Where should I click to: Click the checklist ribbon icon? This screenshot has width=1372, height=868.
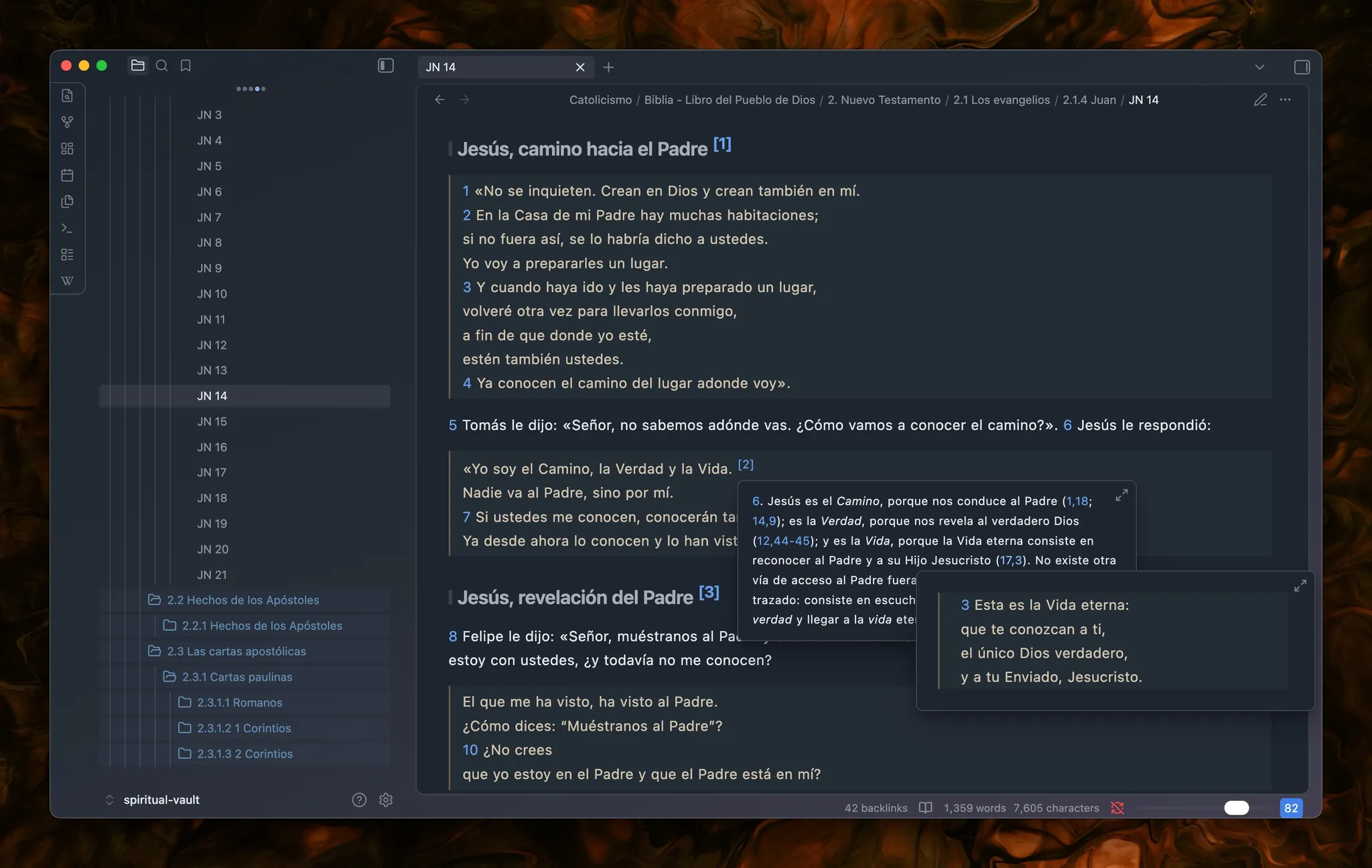pyautogui.click(x=67, y=255)
